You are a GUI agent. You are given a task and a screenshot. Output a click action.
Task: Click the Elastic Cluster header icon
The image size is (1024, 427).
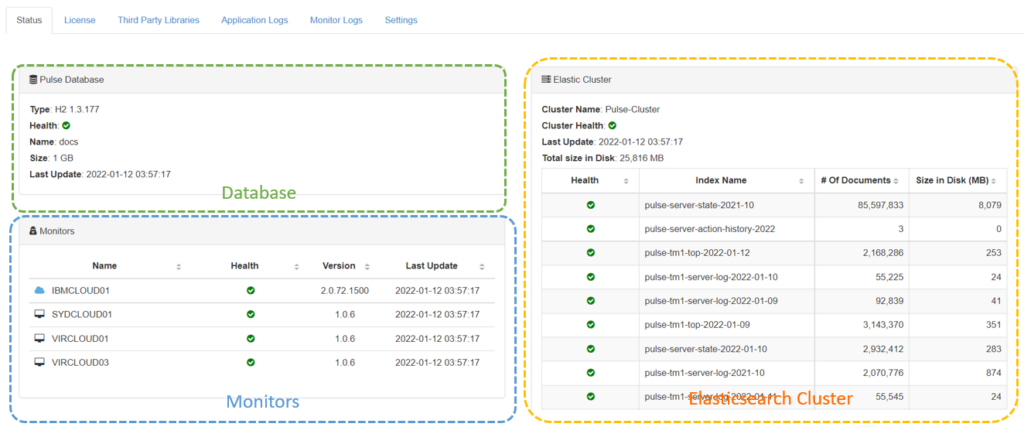(546, 79)
